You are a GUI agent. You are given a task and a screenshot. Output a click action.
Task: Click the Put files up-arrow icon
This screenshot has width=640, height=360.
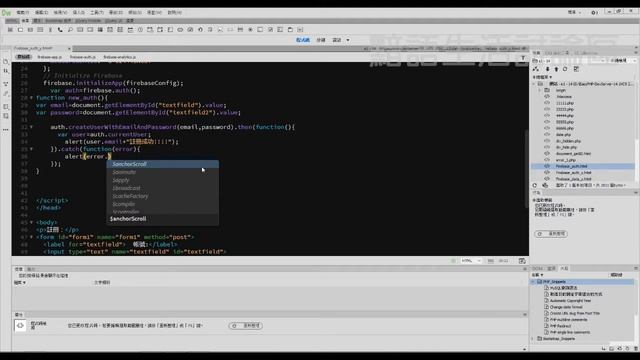point(556,69)
